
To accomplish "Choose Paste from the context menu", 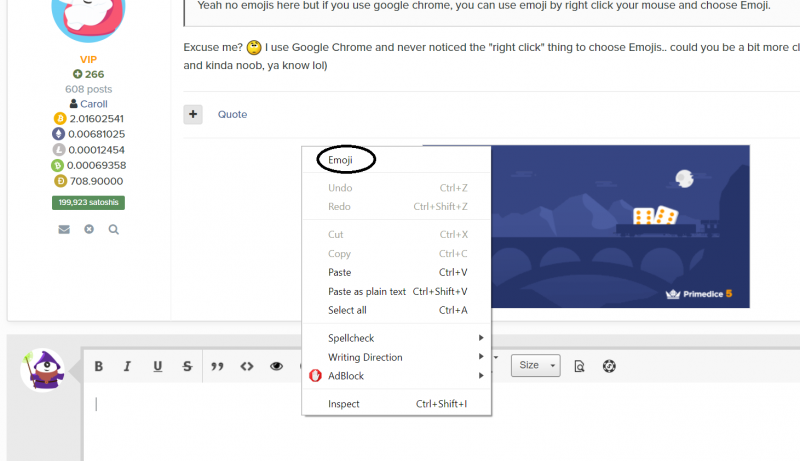I will click(x=397, y=272).
